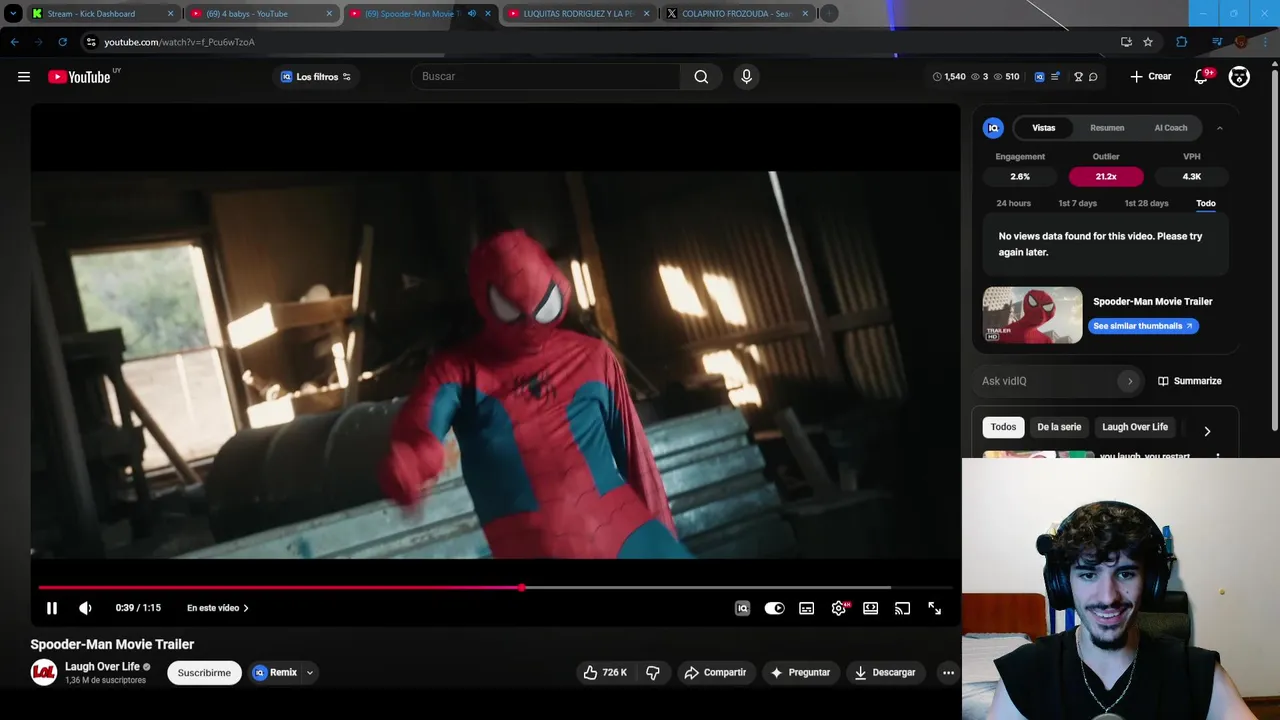Switch to the 'Stream - Kick Dashboard' tab

102,14
